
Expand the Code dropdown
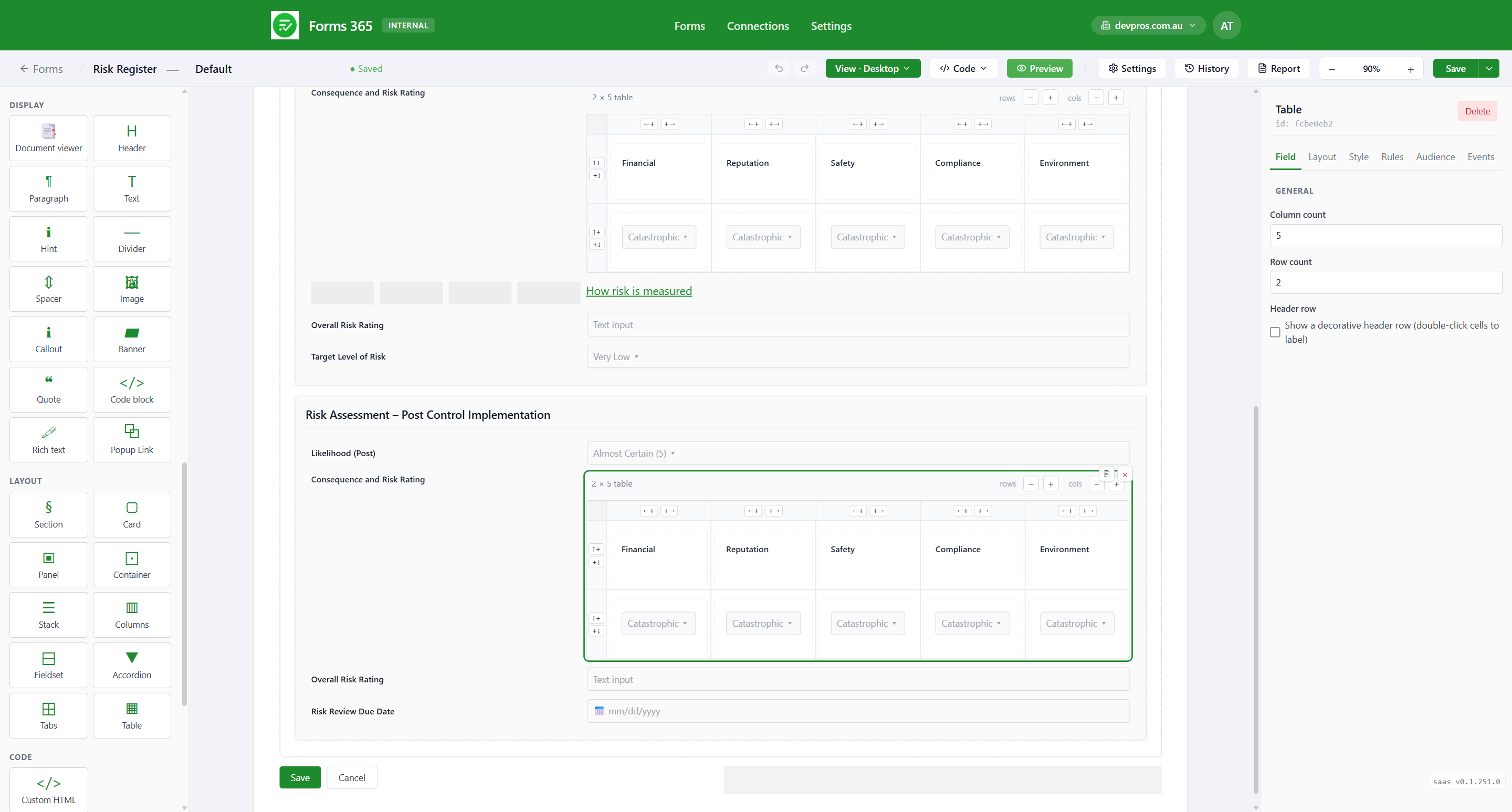pyautogui.click(x=963, y=69)
